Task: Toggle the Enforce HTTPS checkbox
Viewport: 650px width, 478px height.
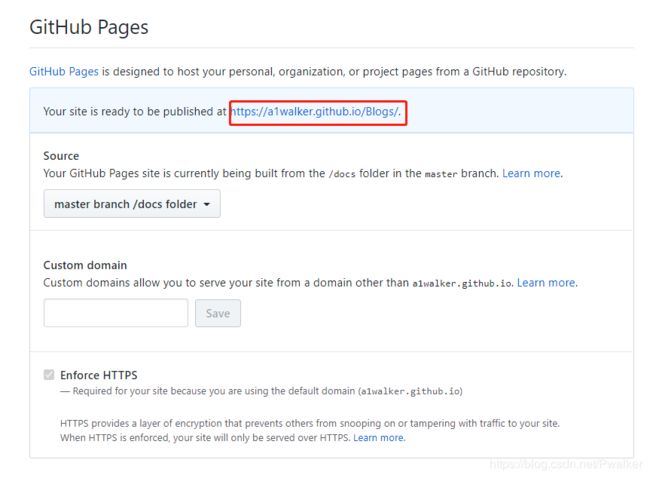Action: (49, 375)
